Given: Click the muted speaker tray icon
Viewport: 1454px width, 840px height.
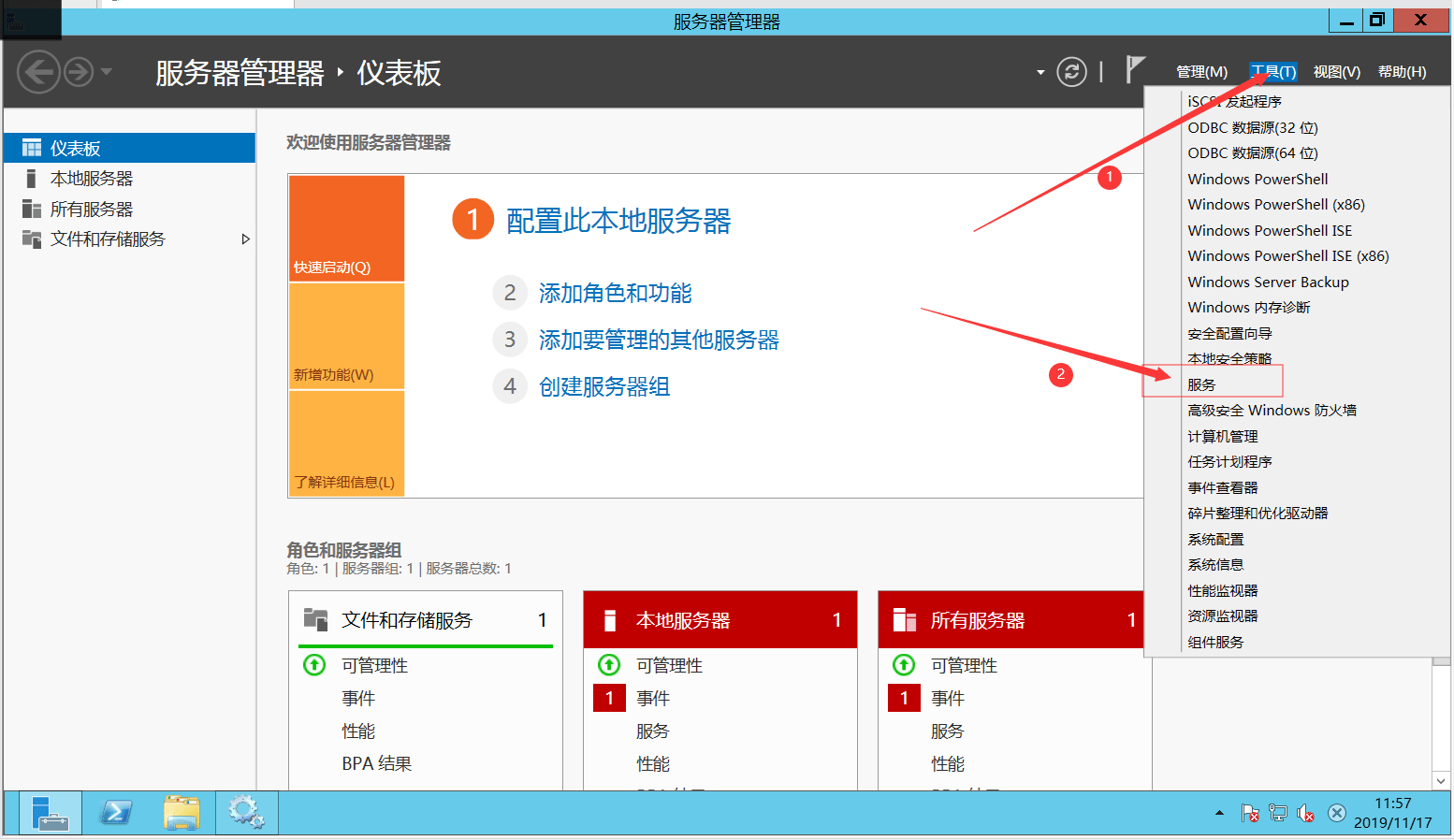Looking at the screenshot, I should click(1306, 813).
